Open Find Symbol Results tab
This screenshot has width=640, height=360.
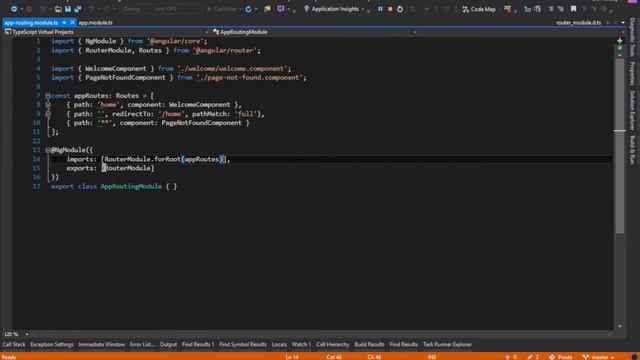tap(242, 344)
